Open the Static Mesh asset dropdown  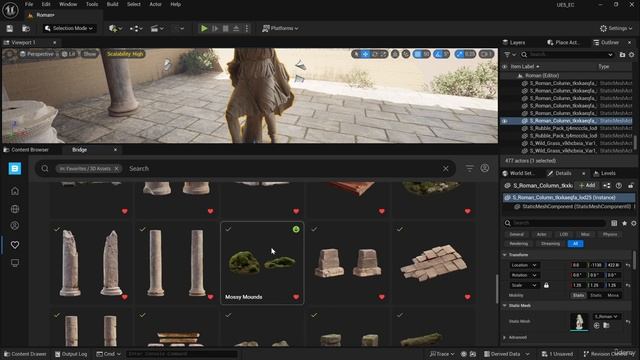click(x=606, y=316)
